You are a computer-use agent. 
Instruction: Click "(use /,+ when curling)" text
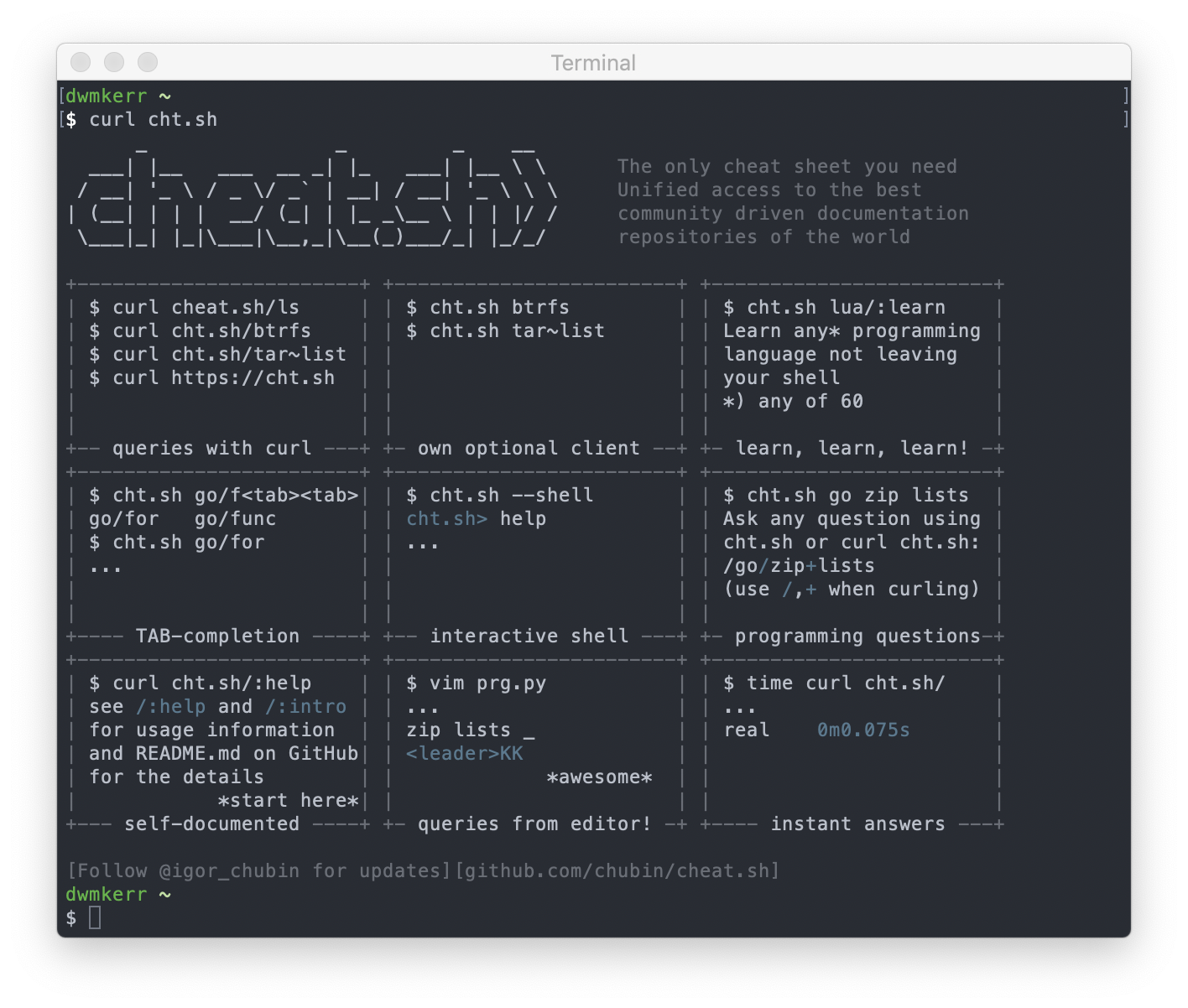[852, 589]
